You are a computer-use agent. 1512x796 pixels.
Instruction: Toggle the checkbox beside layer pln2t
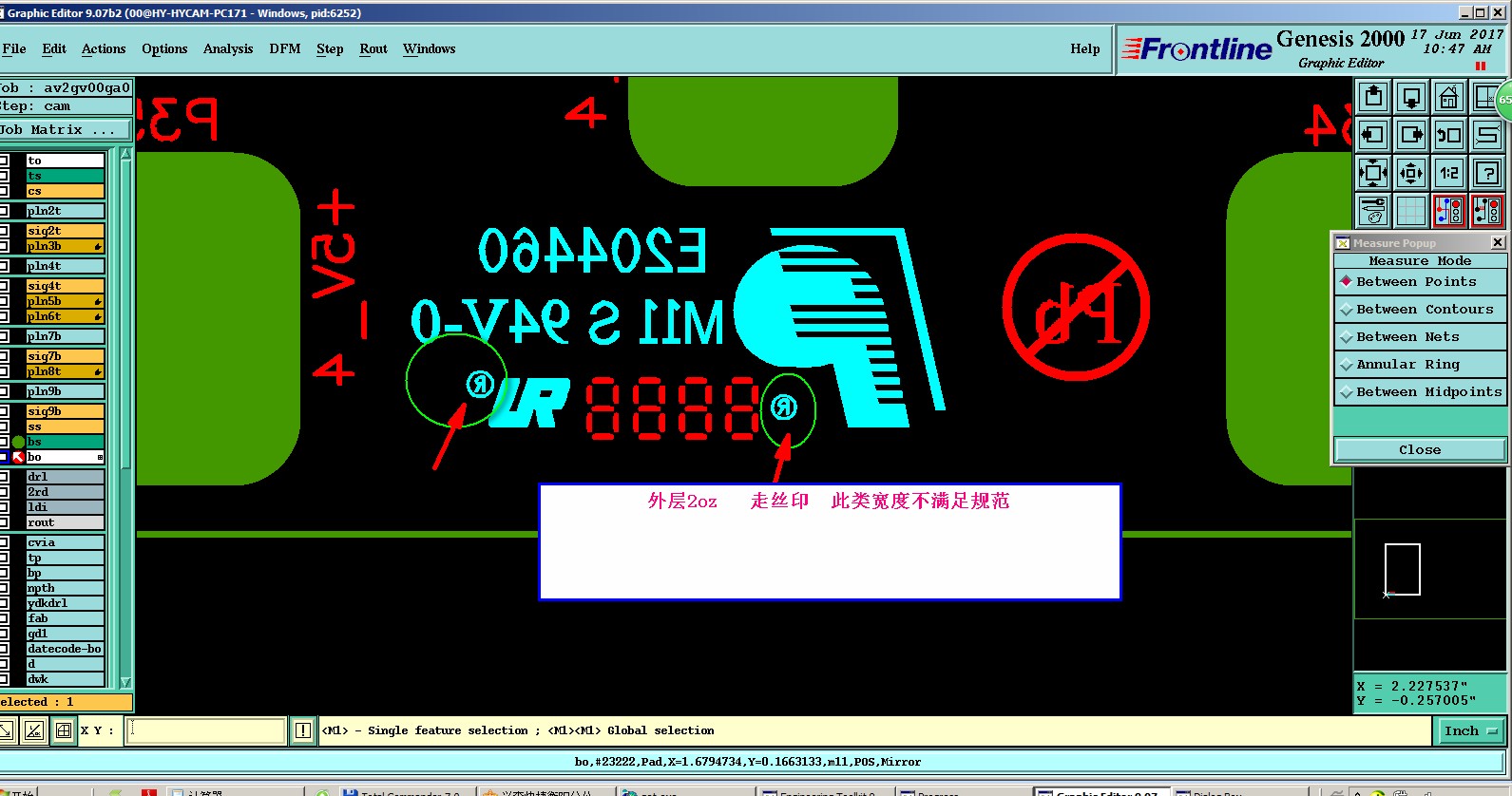click(4, 211)
